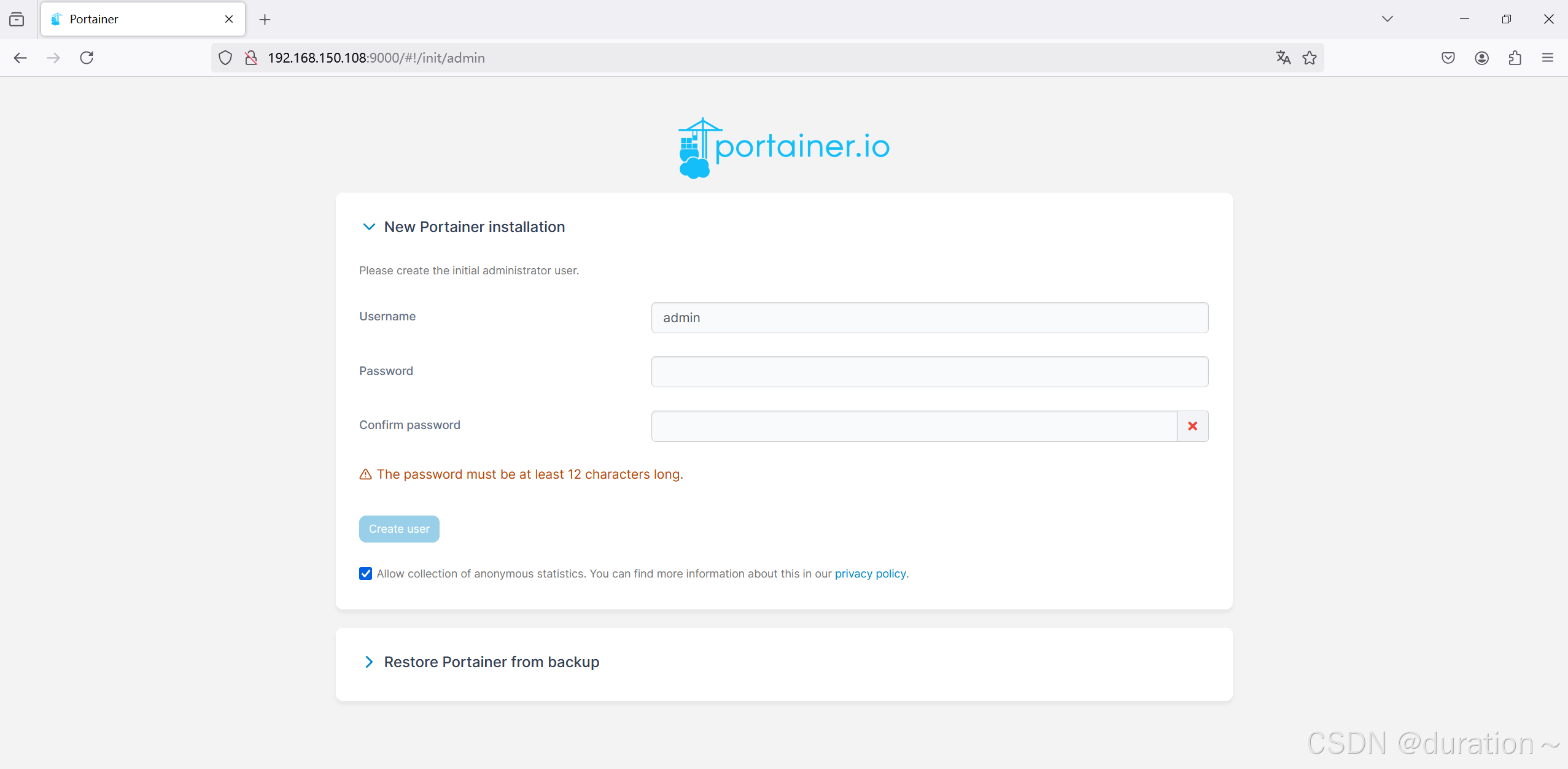Screen dimensions: 1568x769
Task: Focus the Username field
Action: tap(930, 318)
